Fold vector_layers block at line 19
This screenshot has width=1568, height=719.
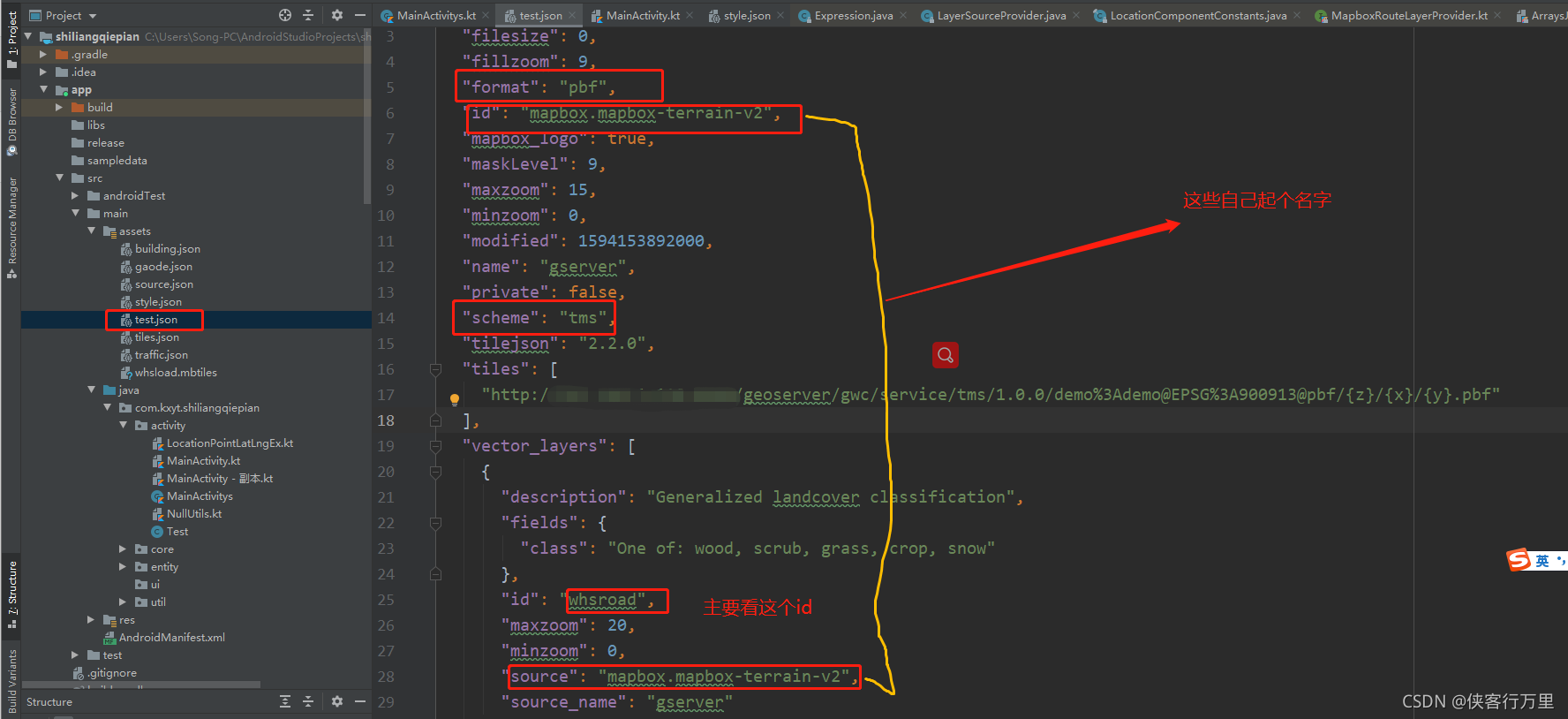[x=435, y=446]
